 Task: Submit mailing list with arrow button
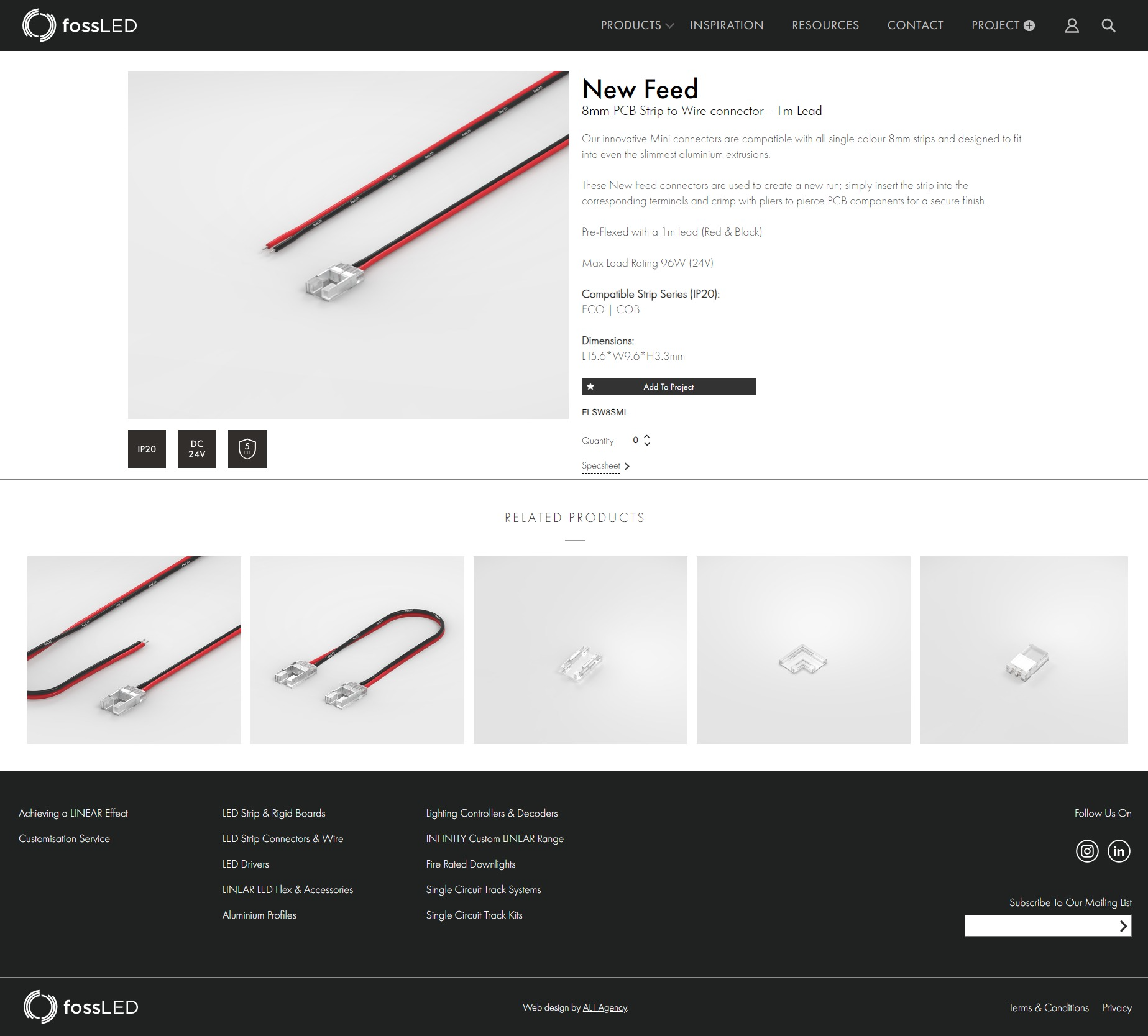coord(1123,926)
